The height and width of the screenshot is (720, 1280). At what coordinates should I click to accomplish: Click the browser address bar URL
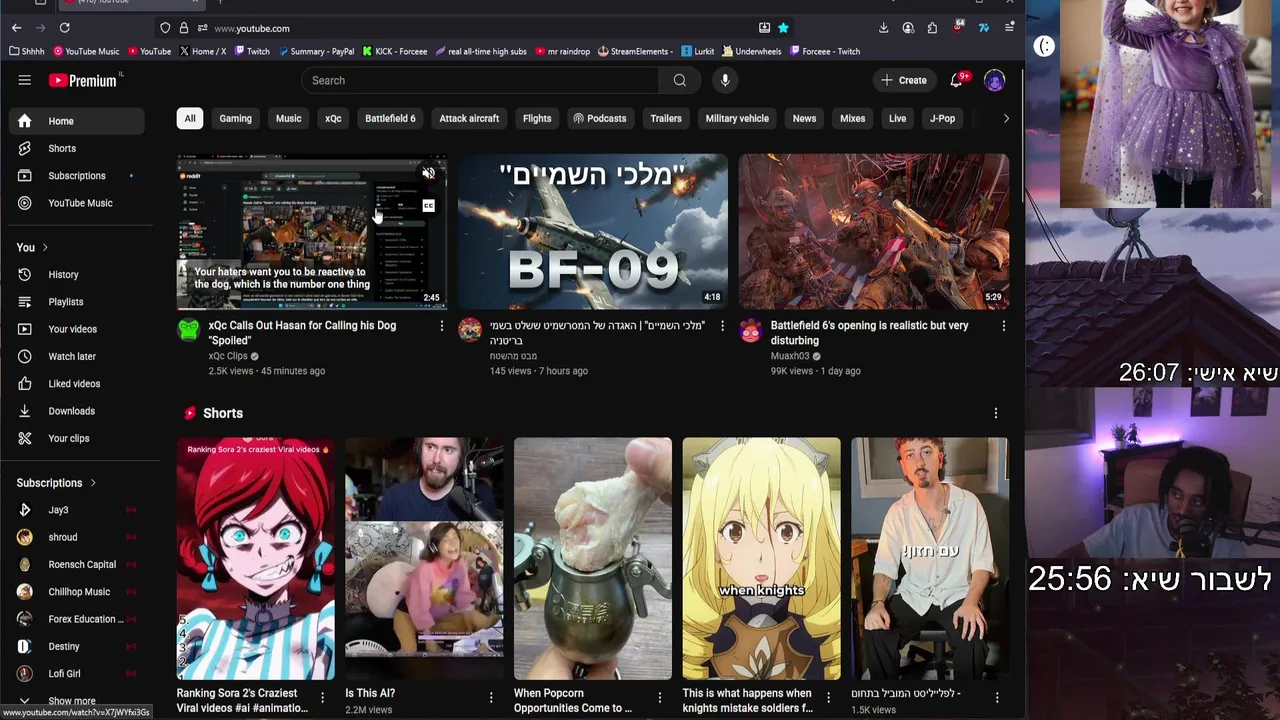pyautogui.click(x=252, y=28)
